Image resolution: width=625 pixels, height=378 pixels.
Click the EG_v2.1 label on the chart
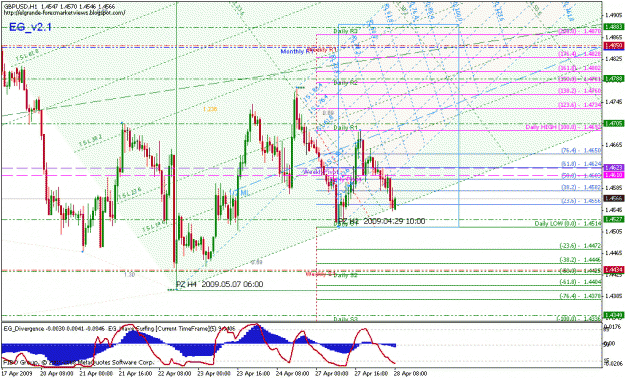[30, 27]
